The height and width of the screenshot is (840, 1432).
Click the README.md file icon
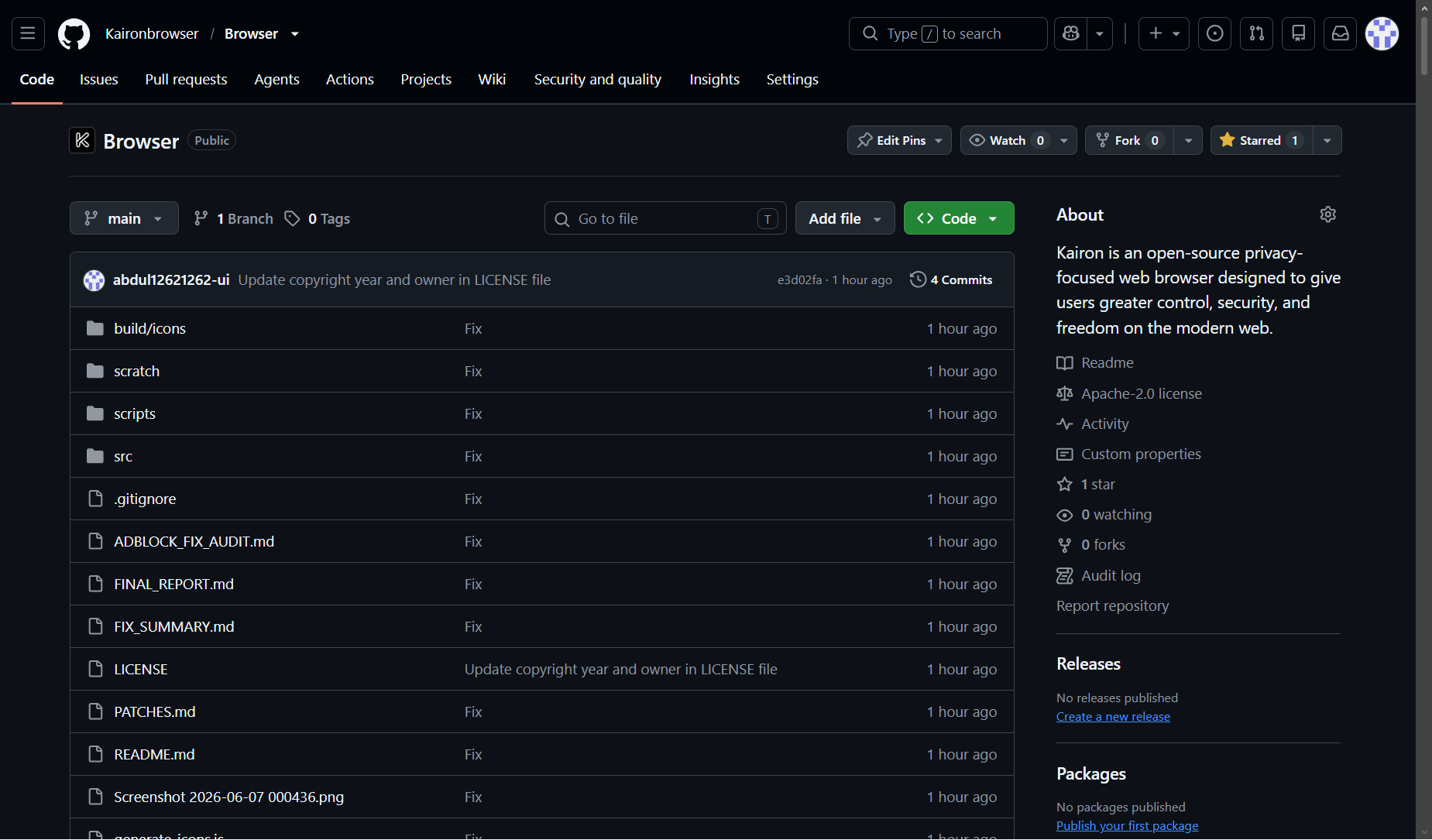click(95, 754)
